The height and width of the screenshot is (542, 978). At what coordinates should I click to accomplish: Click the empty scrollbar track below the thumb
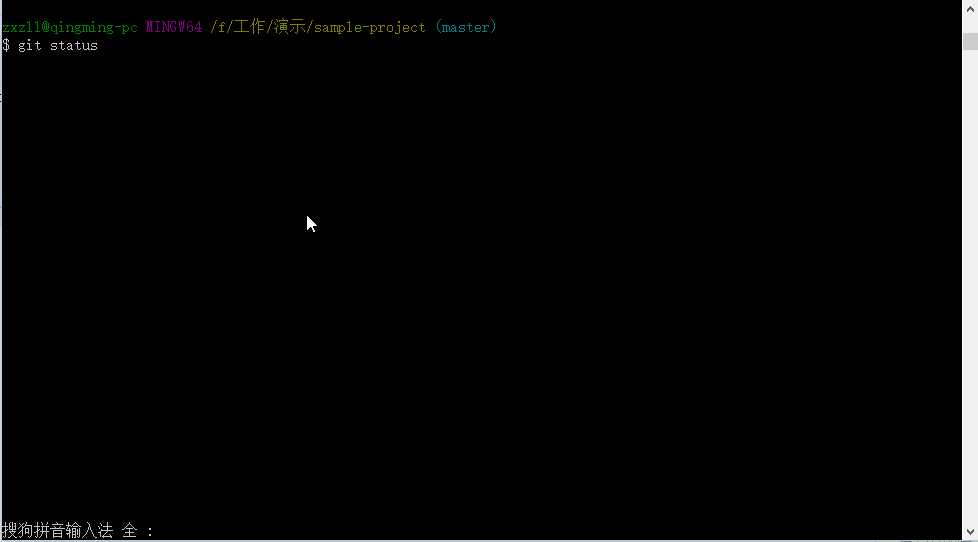pyautogui.click(x=970, y=287)
